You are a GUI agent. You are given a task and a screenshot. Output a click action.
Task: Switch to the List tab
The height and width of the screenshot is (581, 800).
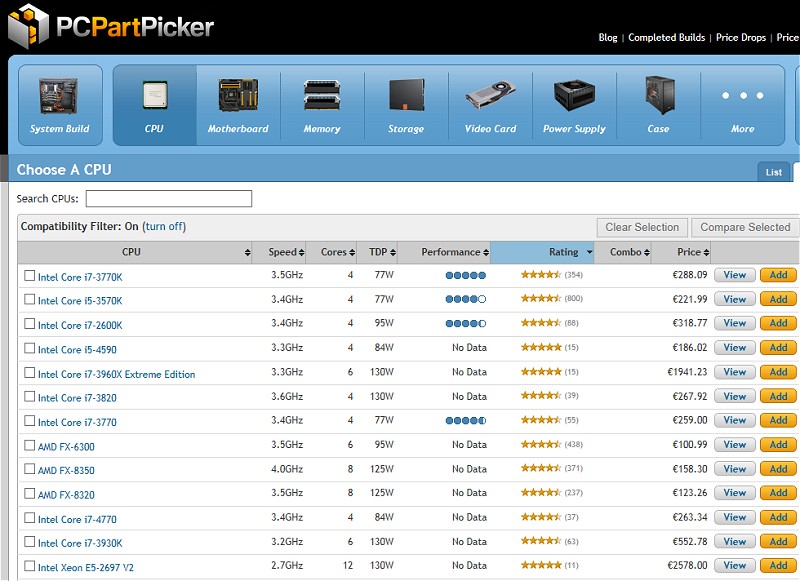(773, 172)
